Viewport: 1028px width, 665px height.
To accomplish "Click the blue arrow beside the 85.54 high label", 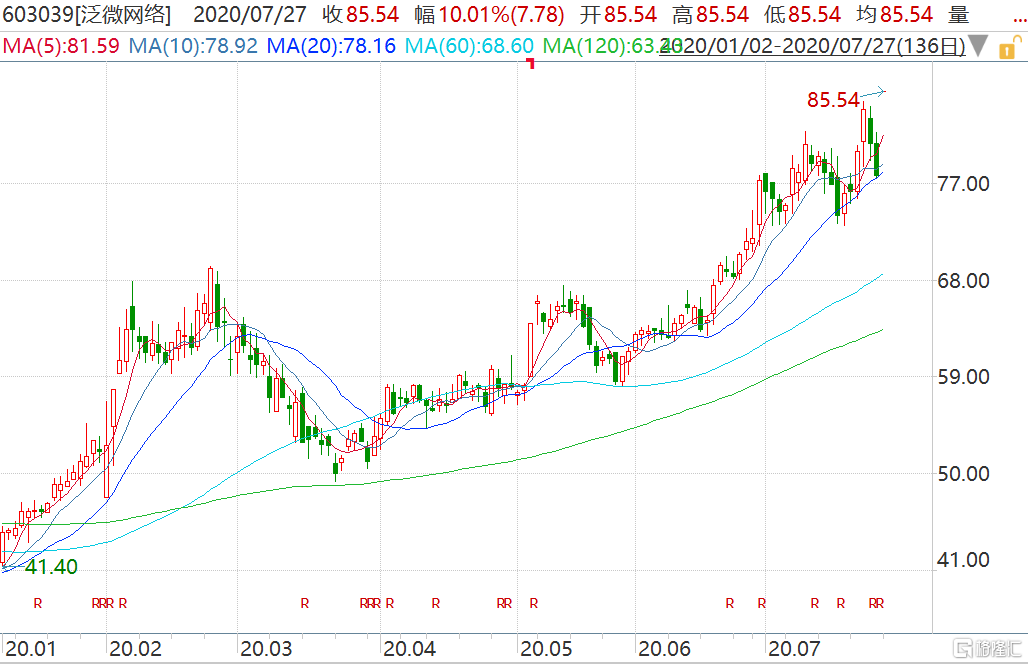I will (x=873, y=92).
